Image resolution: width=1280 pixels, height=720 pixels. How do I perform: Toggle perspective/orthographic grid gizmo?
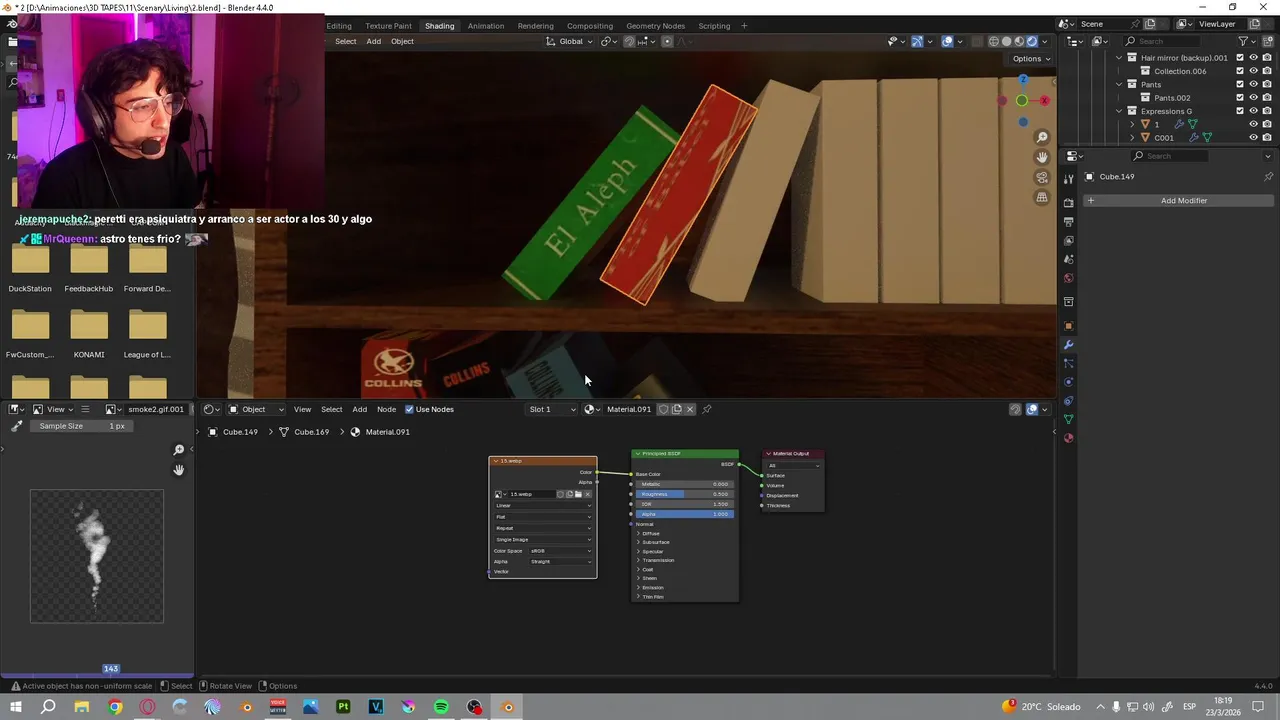[x=1042, y=197]
